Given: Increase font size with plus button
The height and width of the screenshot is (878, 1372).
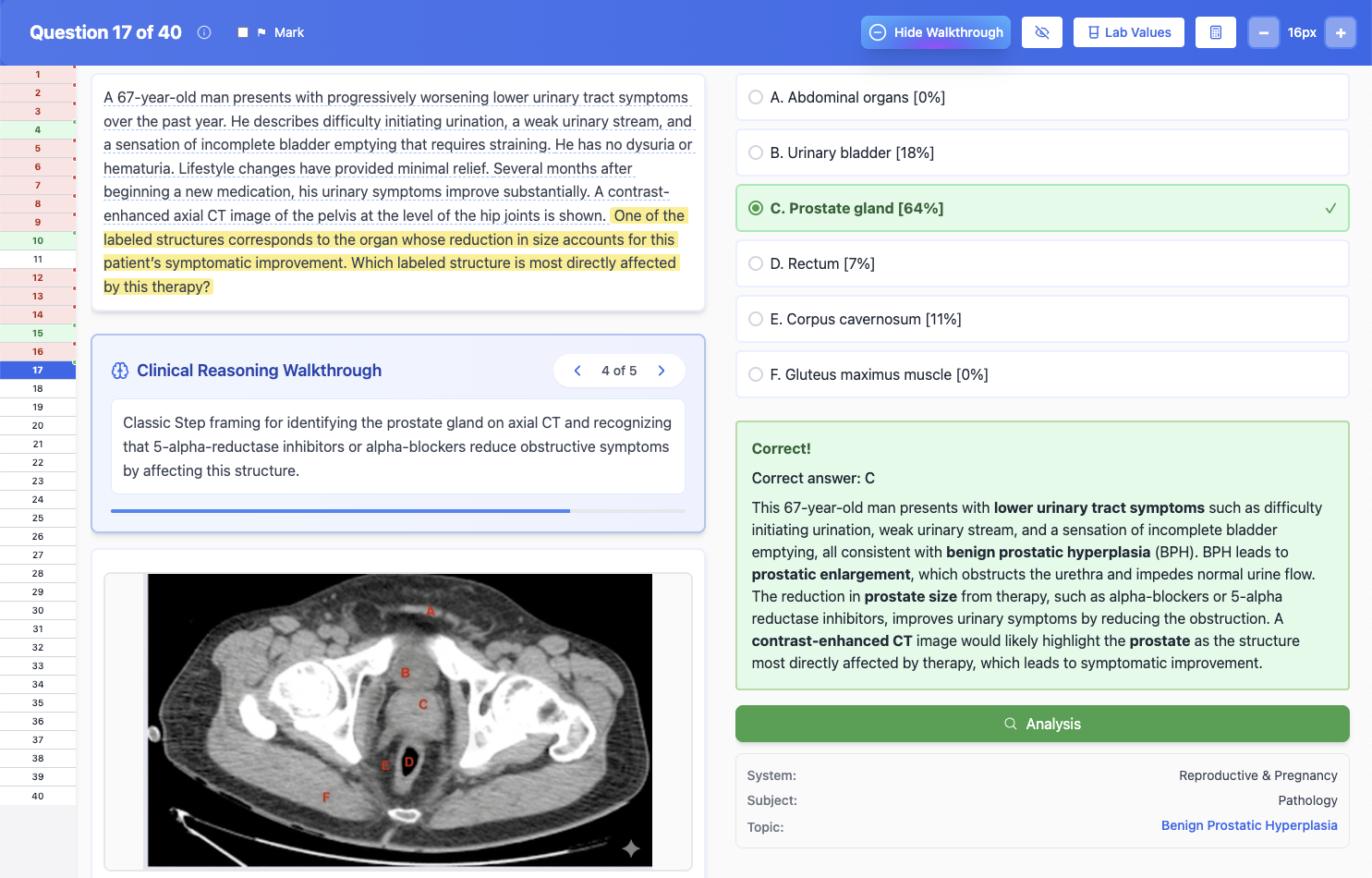Looking at the screenshot, I should (1341, 32).
